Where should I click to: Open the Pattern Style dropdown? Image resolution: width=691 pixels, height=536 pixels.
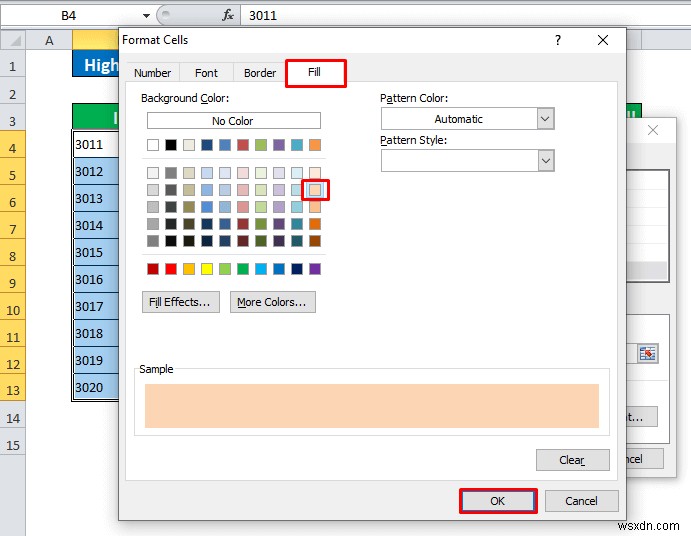pos(546,160)
